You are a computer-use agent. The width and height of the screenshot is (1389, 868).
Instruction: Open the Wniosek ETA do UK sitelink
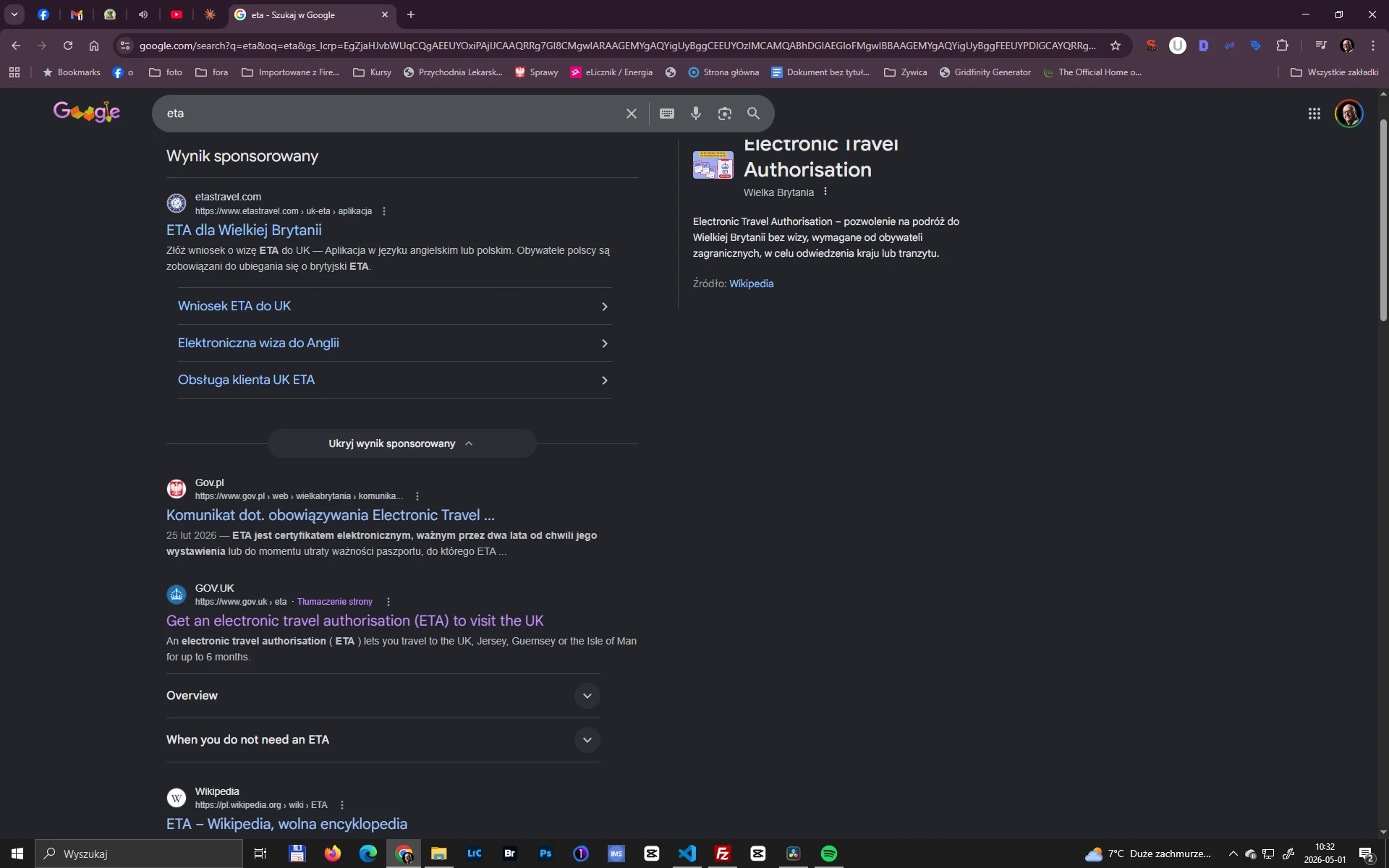point(394,306)
